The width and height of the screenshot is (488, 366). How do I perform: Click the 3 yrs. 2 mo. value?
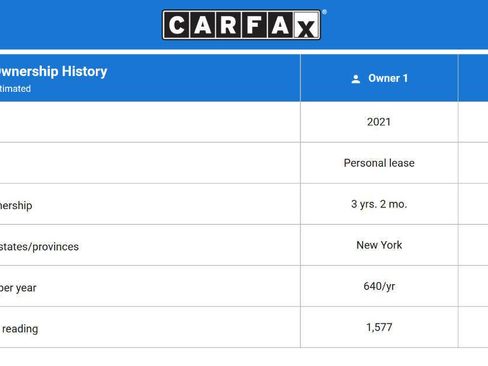click(x=379, y=204)
